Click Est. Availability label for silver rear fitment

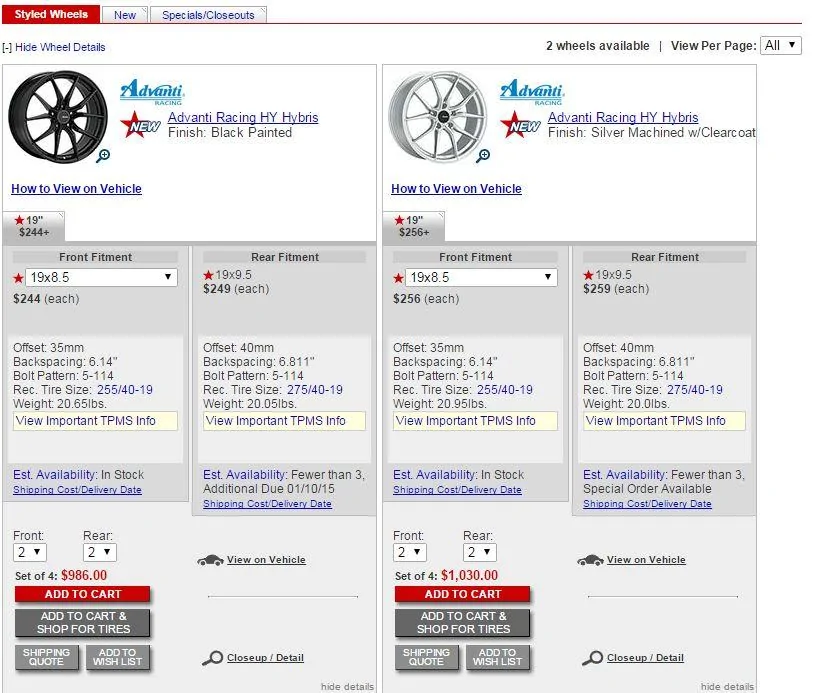[x=625, y=475]
